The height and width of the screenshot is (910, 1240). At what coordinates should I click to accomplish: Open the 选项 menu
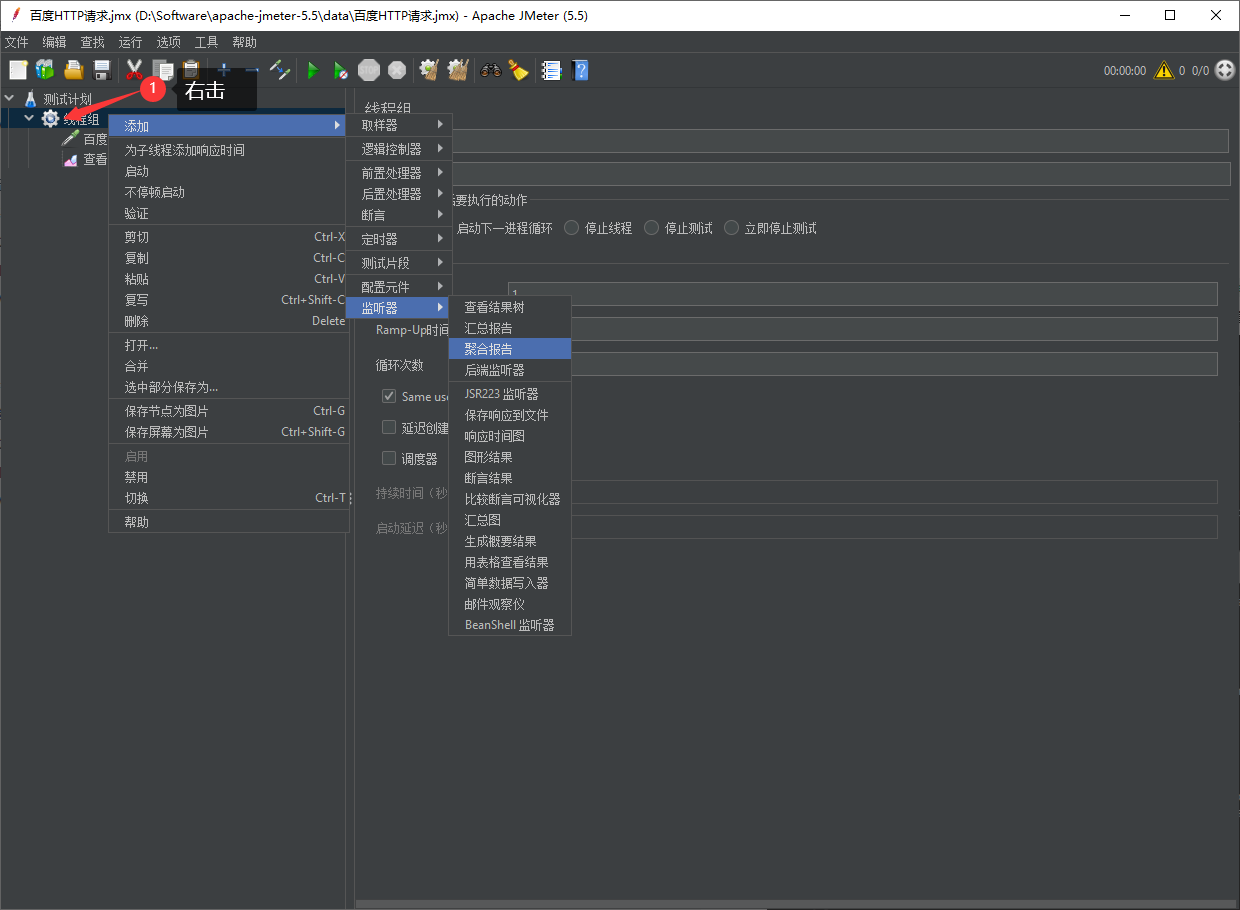pyautogui.click(x=169, y=42)
